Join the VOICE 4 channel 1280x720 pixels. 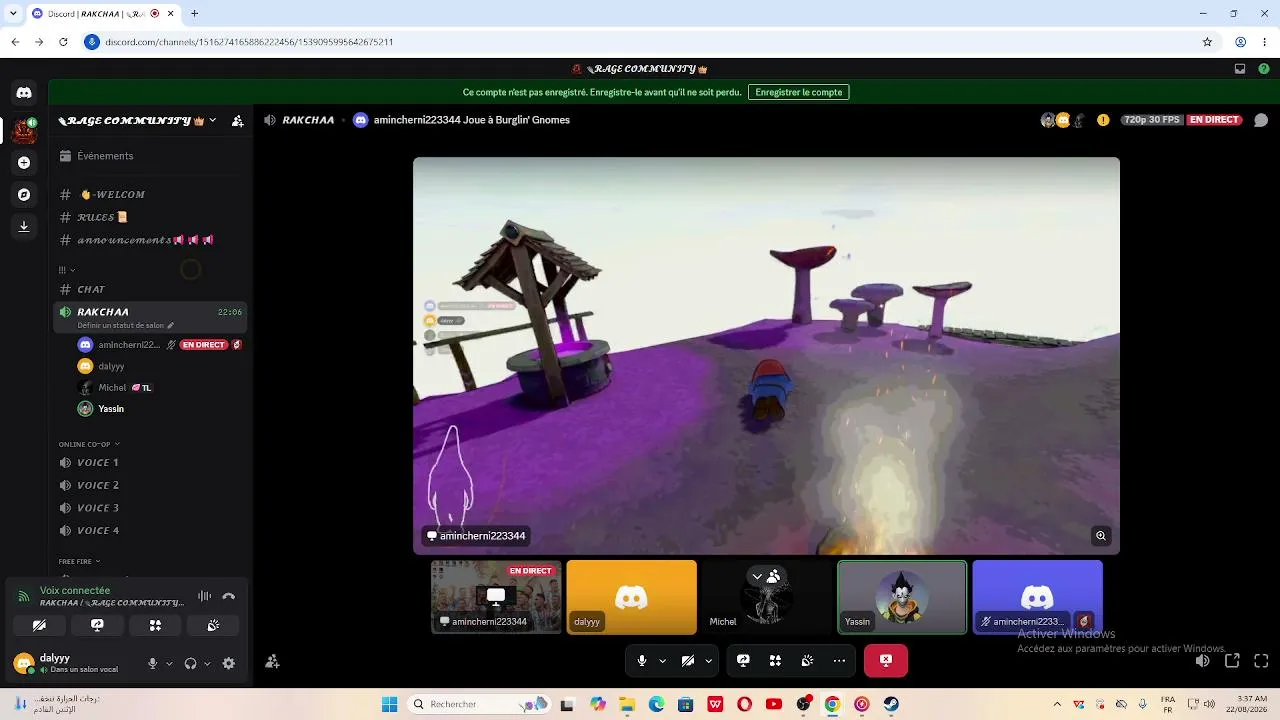[x=150, y=530]
